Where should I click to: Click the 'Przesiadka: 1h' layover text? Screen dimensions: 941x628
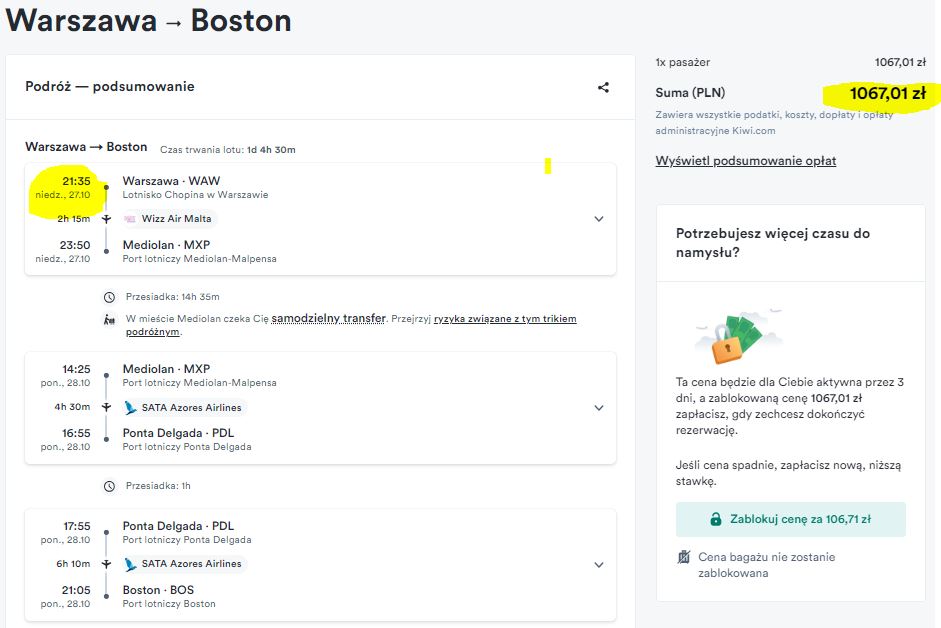[x=158, y=486]
